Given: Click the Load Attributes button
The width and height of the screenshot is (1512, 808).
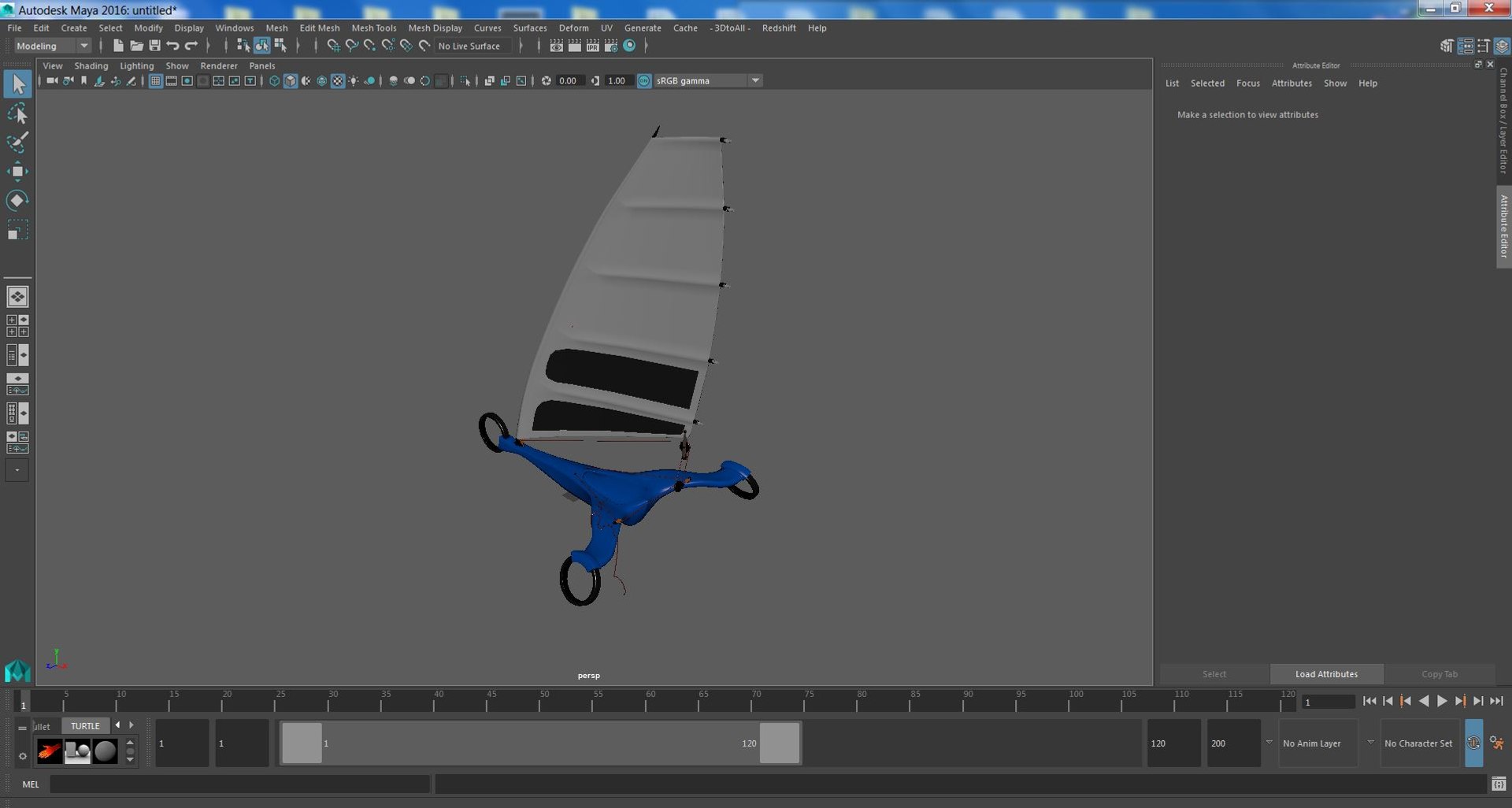Looking at the screenshot, I should [x=1326, y=674].
